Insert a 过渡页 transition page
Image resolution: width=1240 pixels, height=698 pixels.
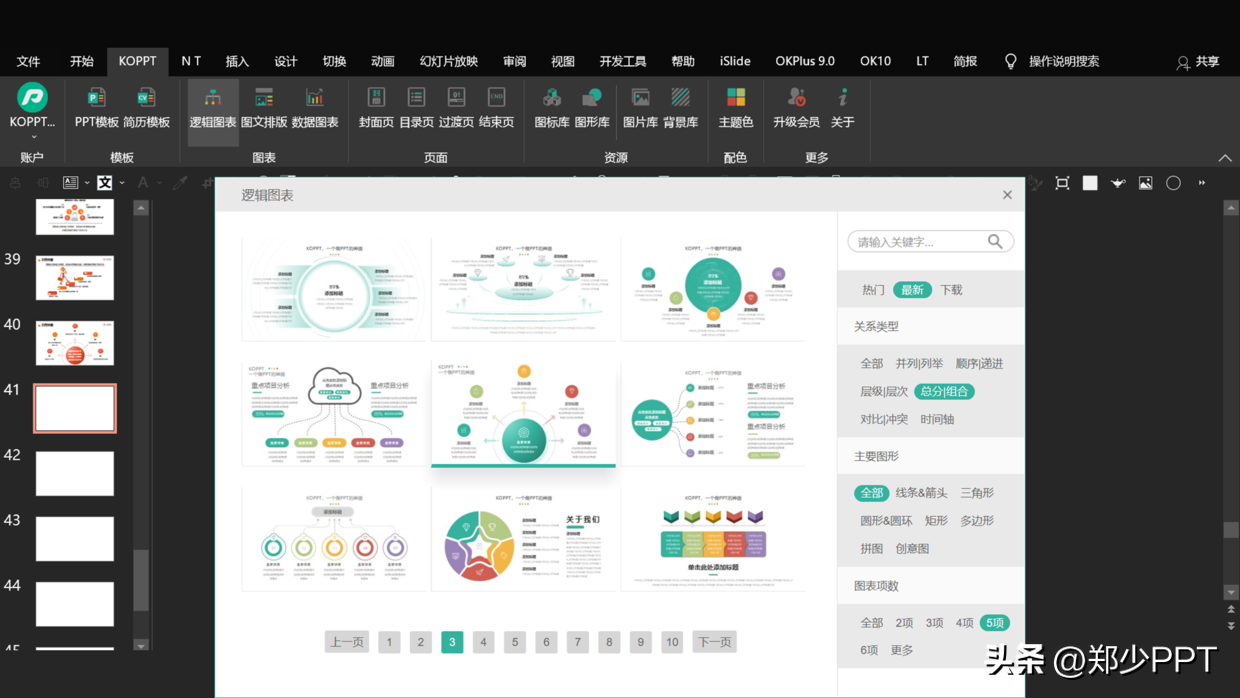pyautogui.click(x=456, y=109)
